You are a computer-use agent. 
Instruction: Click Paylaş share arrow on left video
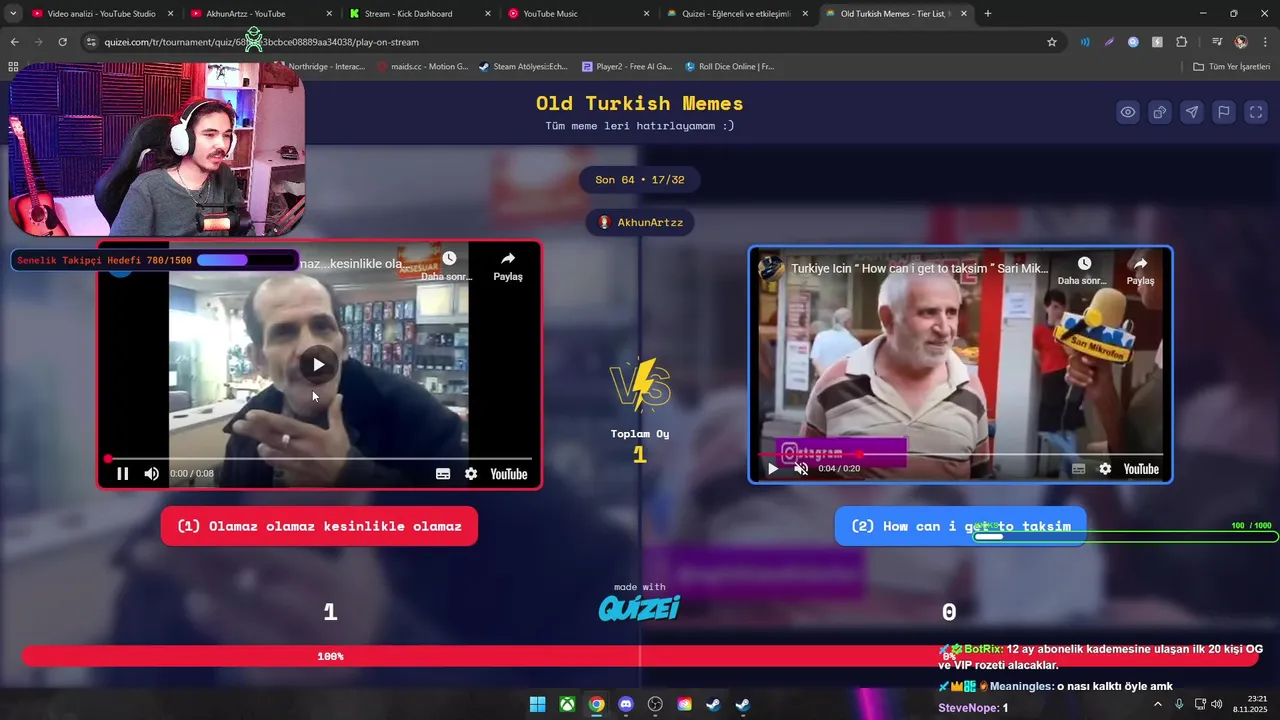point(508,266)
